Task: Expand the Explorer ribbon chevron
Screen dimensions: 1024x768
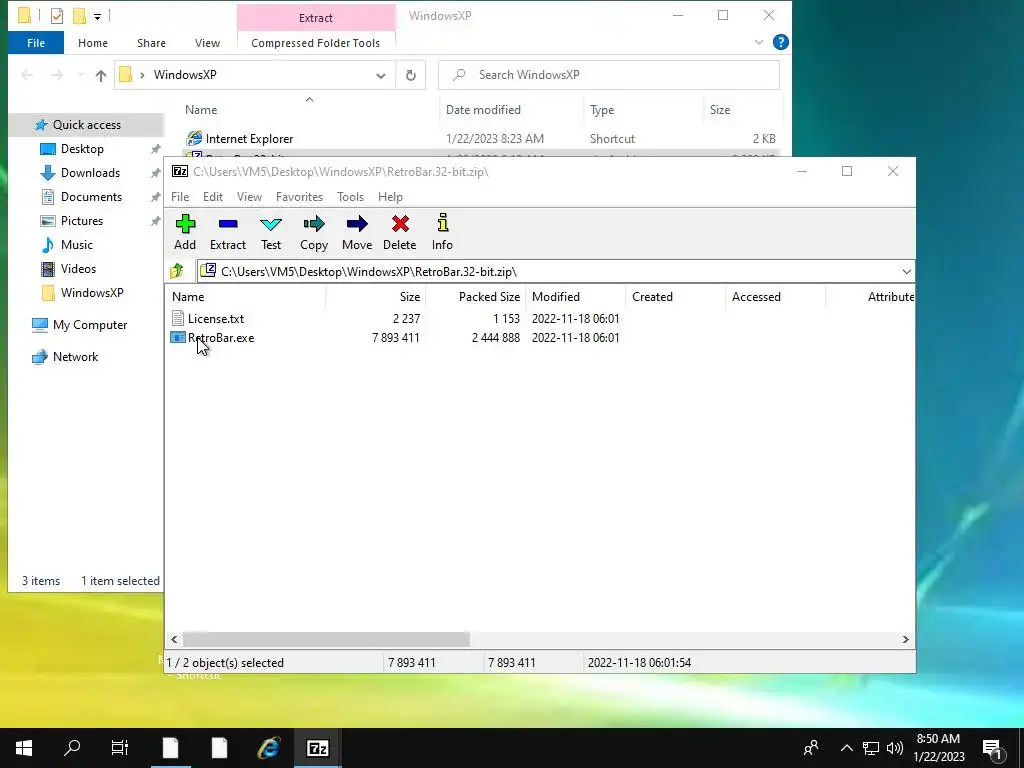Action: pyautogui.click(x=759, y=42)
